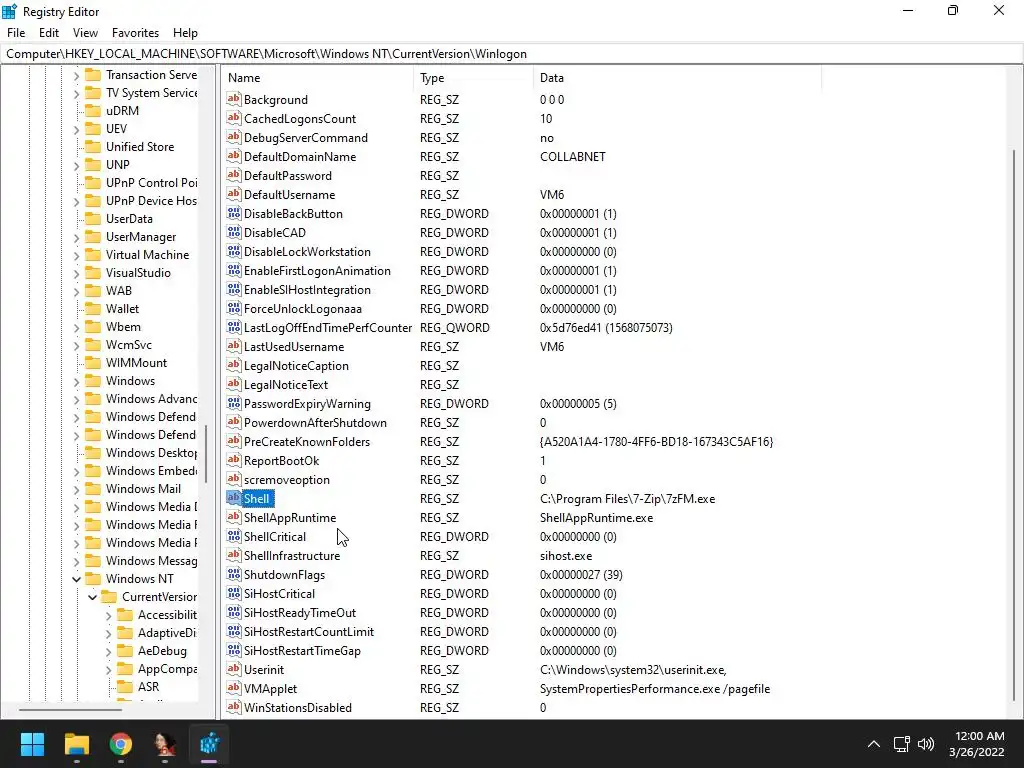Image resolution: width=1024 pixels, height=768 pixels.
Task: Click the ShellInfrastructure string icon
Action: (234, 556)
